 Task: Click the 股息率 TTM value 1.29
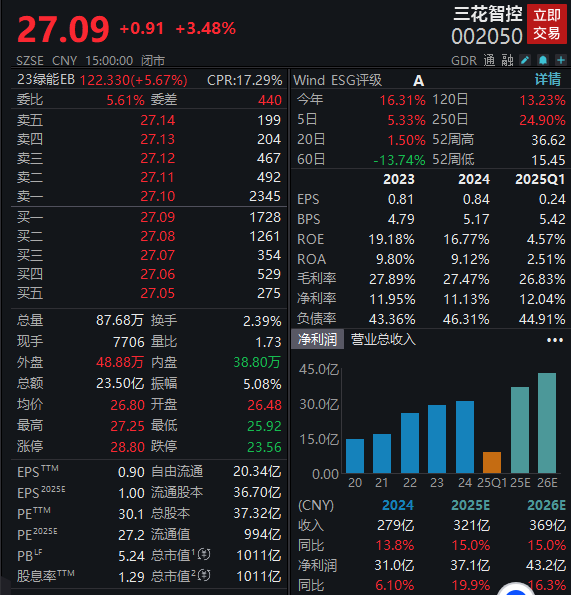[131, 577]
